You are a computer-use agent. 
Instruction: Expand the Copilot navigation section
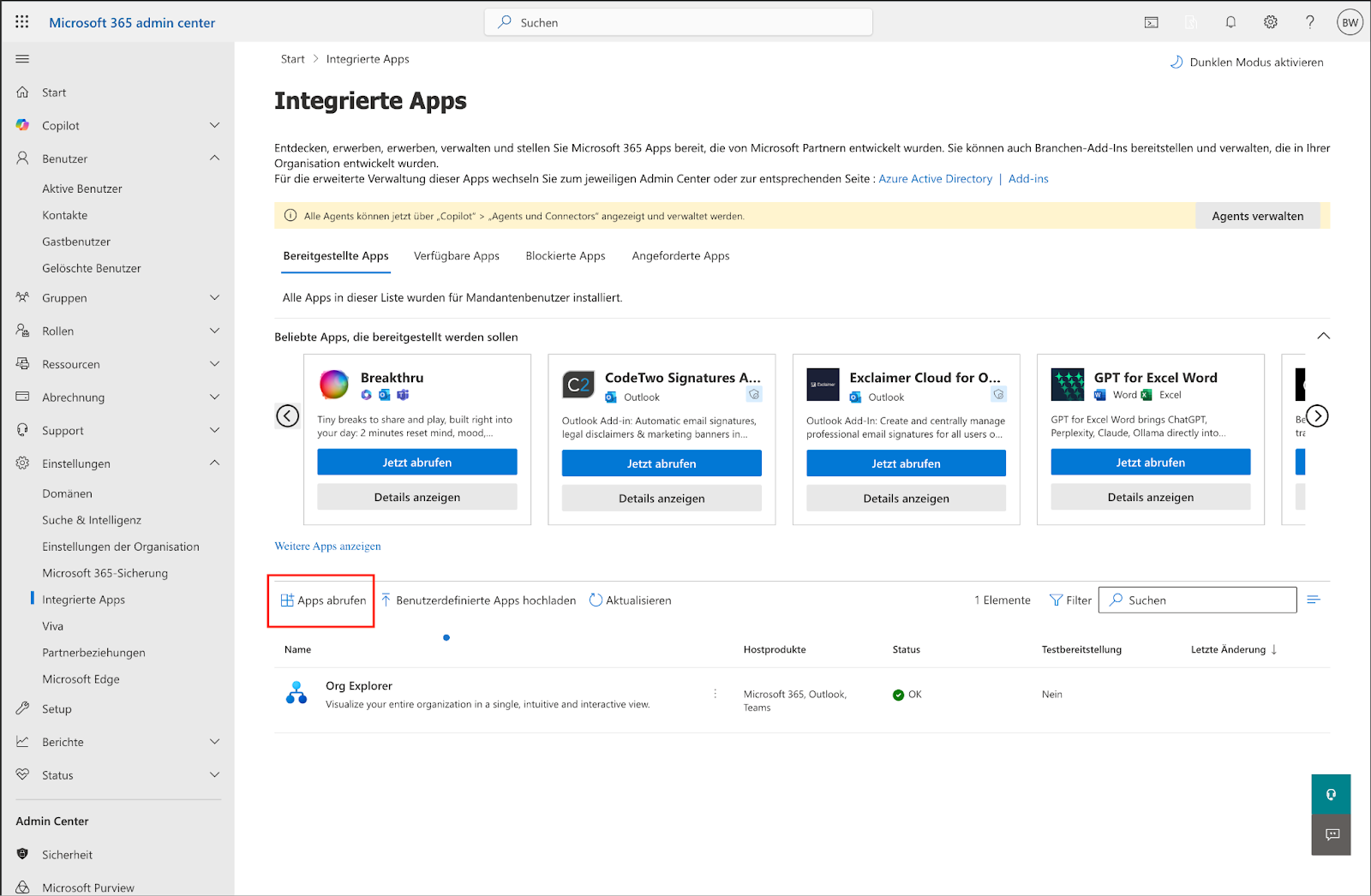214,126
